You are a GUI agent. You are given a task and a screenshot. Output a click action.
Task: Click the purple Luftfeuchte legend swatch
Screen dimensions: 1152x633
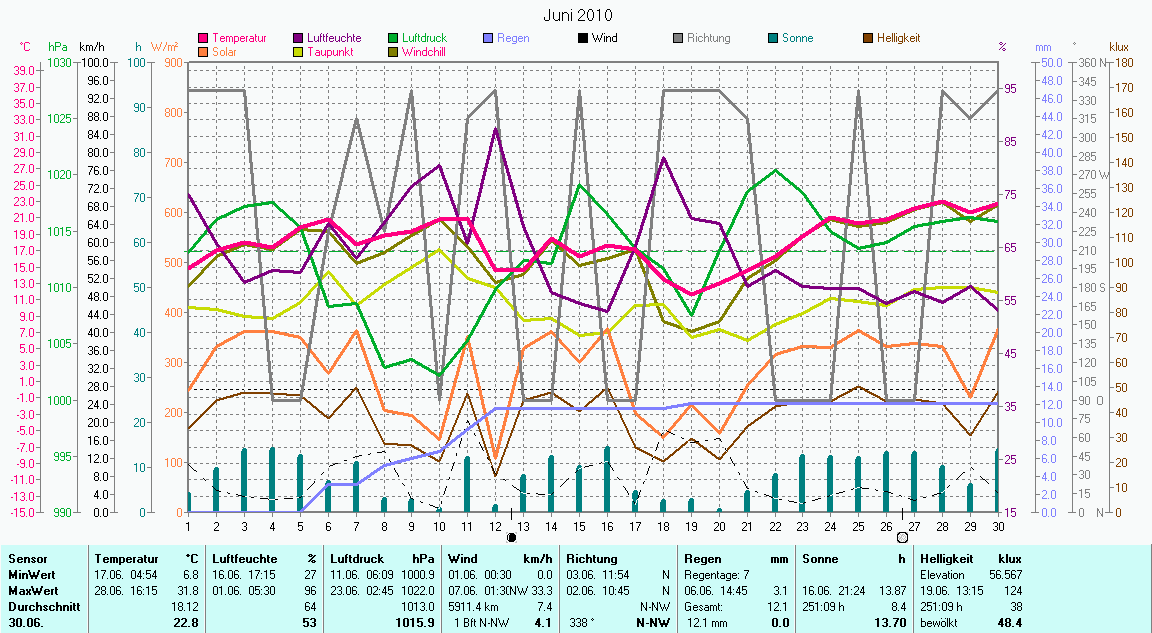pos(299,38)
